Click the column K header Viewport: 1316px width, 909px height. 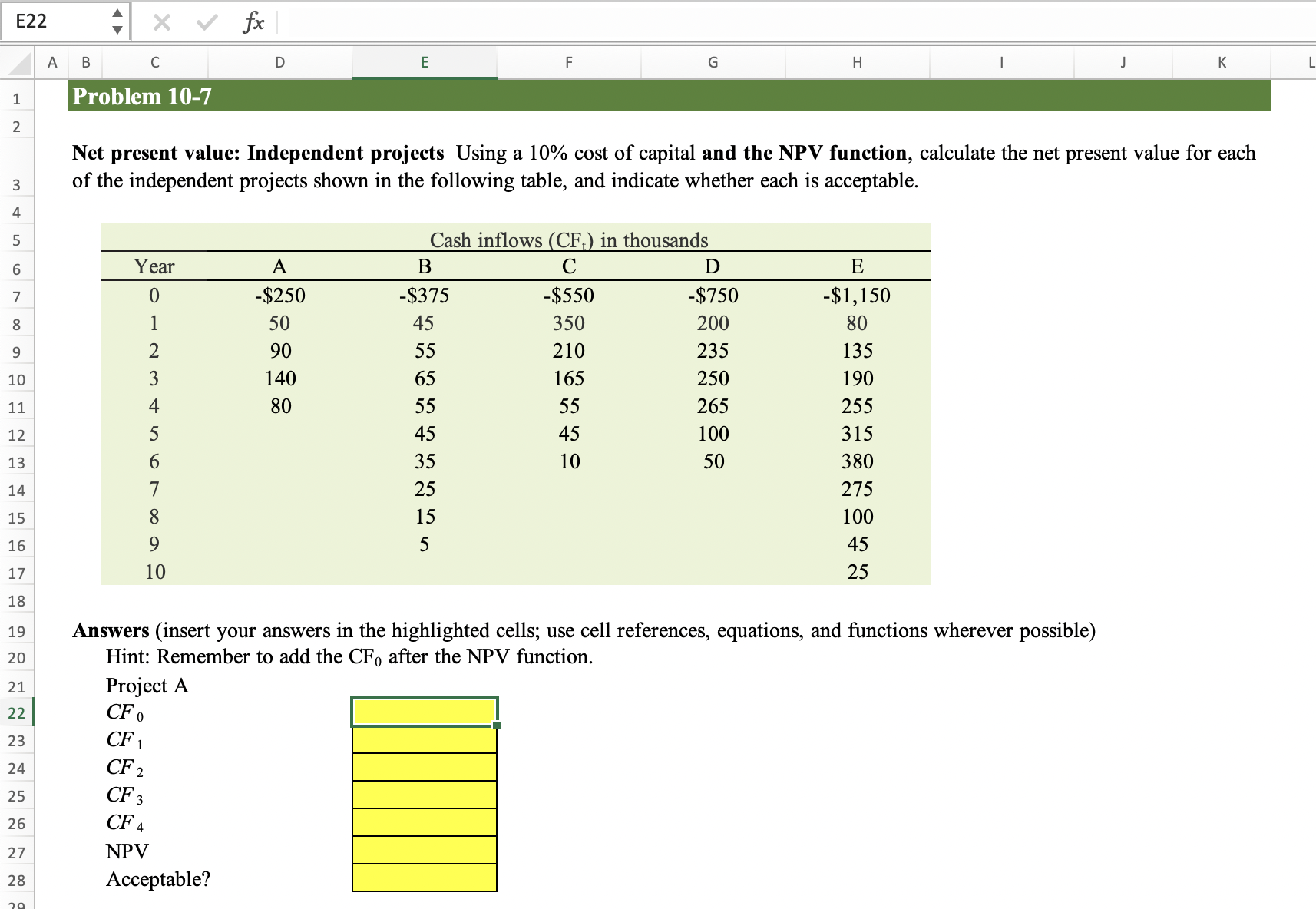point(1221,62)
